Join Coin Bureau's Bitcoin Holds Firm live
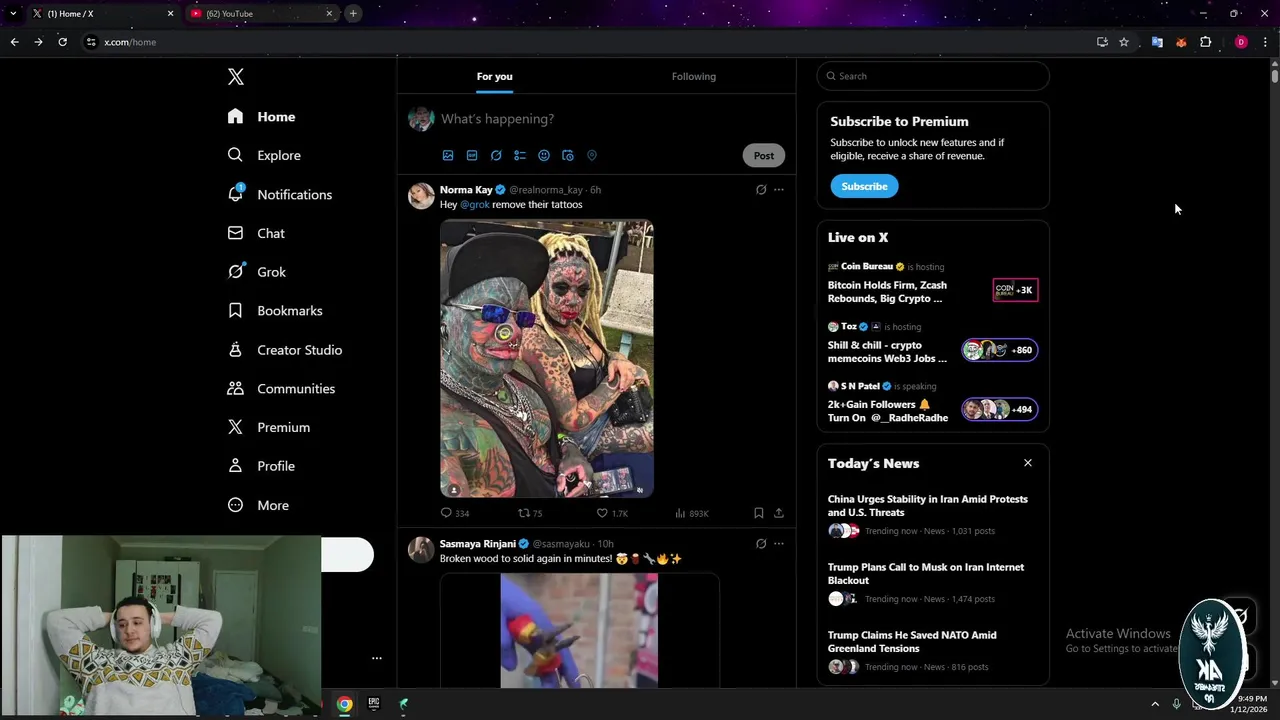This screenshot has height=720, width=1280. point(933,284)
